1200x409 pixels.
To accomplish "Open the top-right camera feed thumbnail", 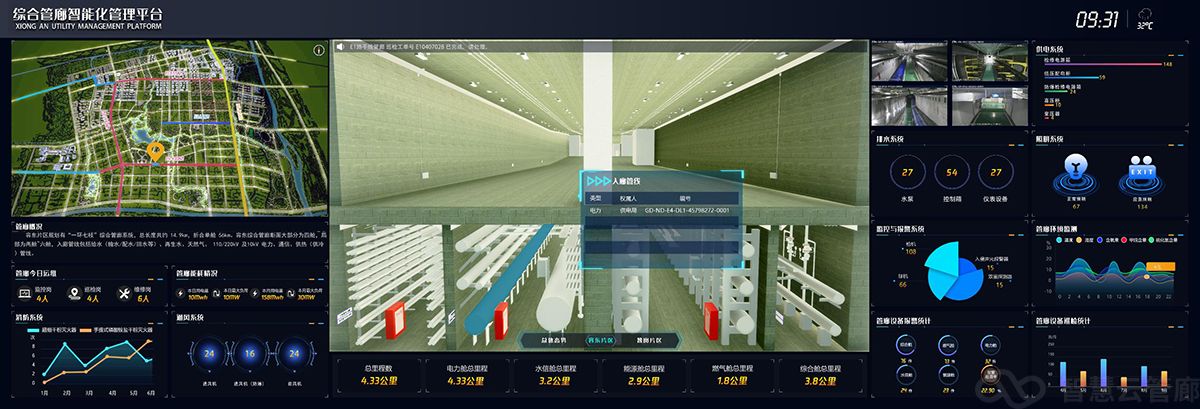I will coord(990,61).
